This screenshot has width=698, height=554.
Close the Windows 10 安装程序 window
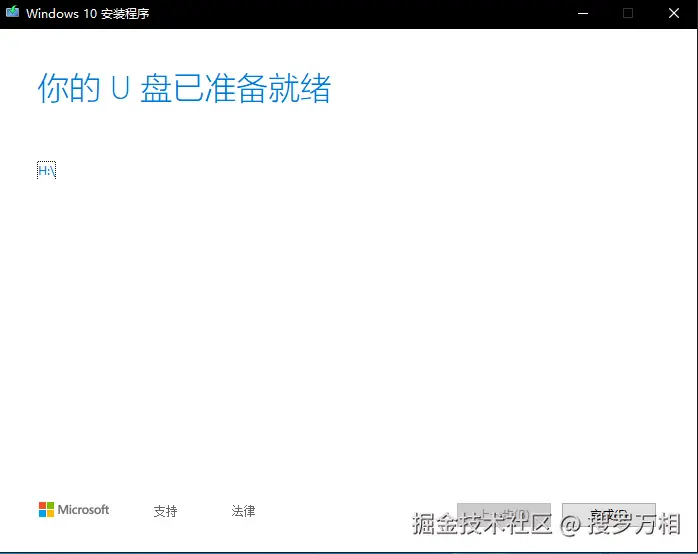click(x=674, y=13)
